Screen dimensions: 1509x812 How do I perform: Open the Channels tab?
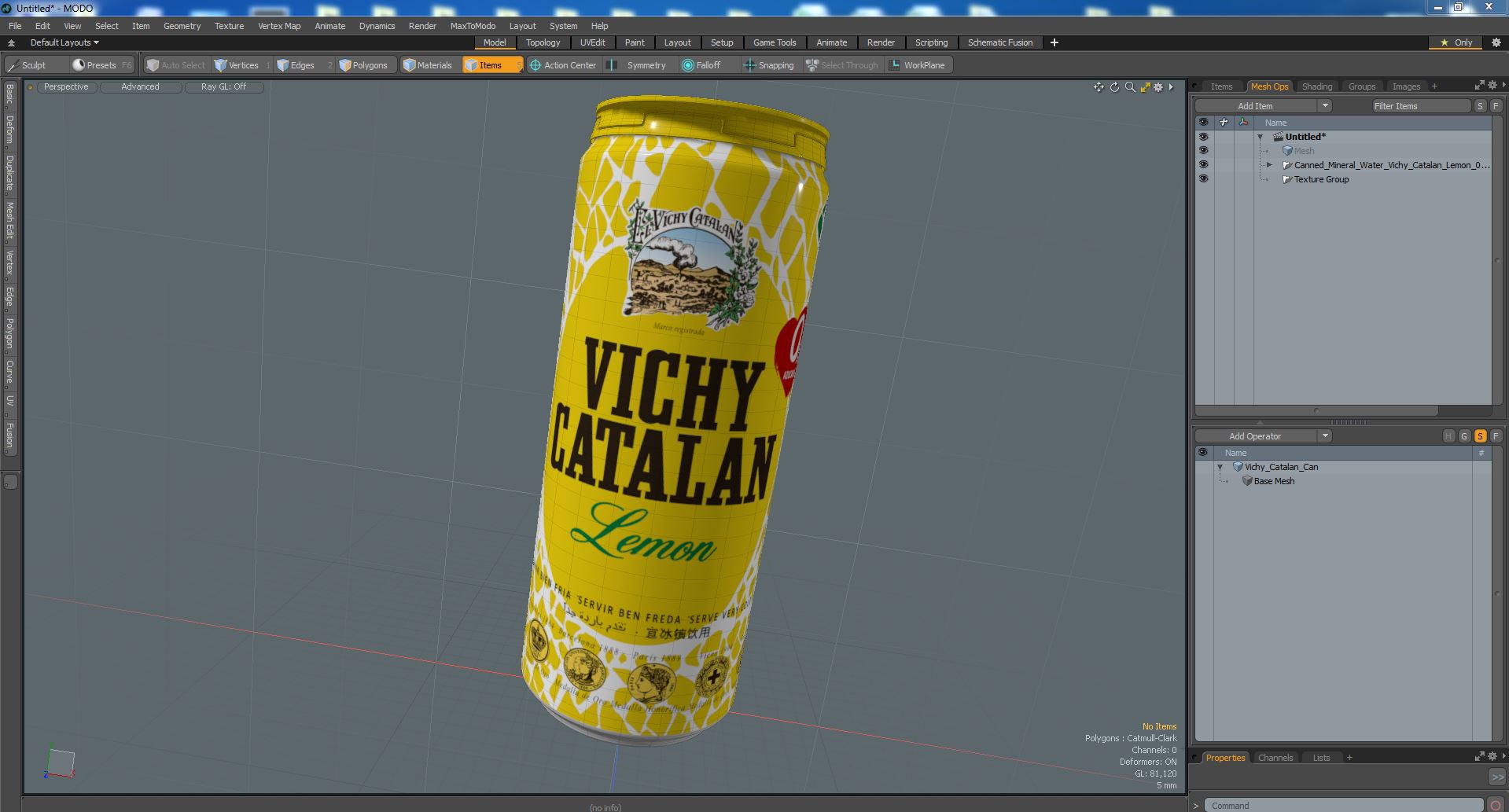[1275, 758]
